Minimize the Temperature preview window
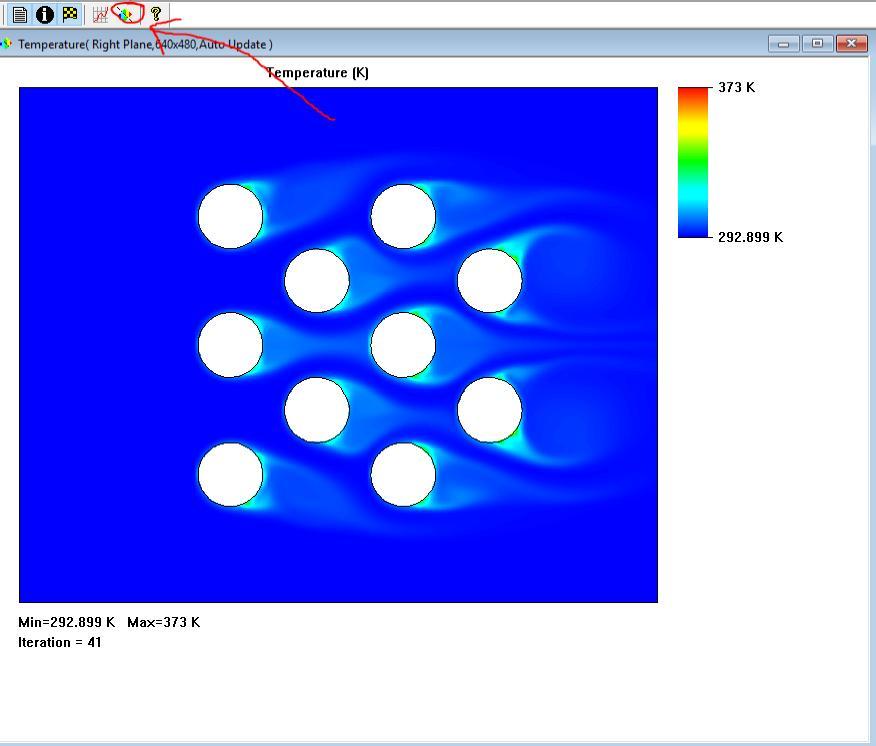The image size is (876, 746). point(784,44)
